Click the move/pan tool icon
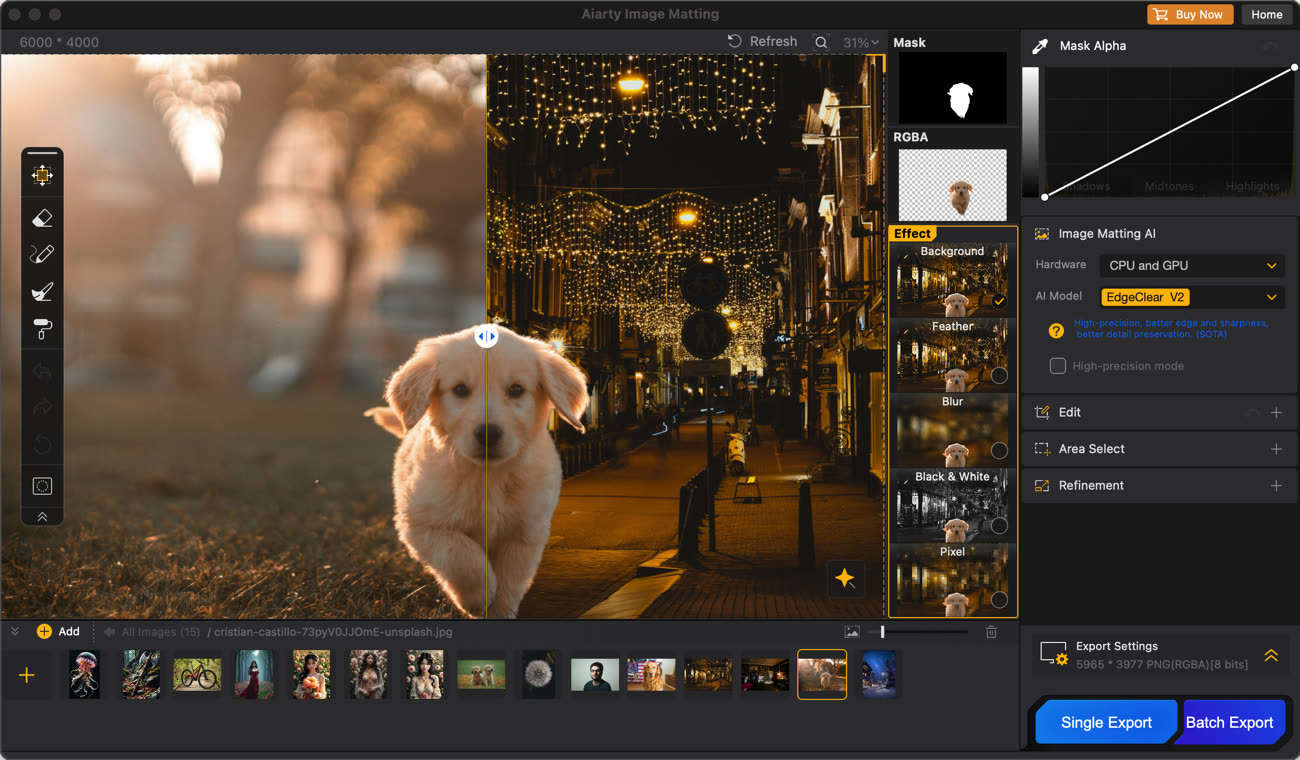Image resolution: width=1300 pixels, height=760 pixels. pyautogui.click(x=42, y=176)
